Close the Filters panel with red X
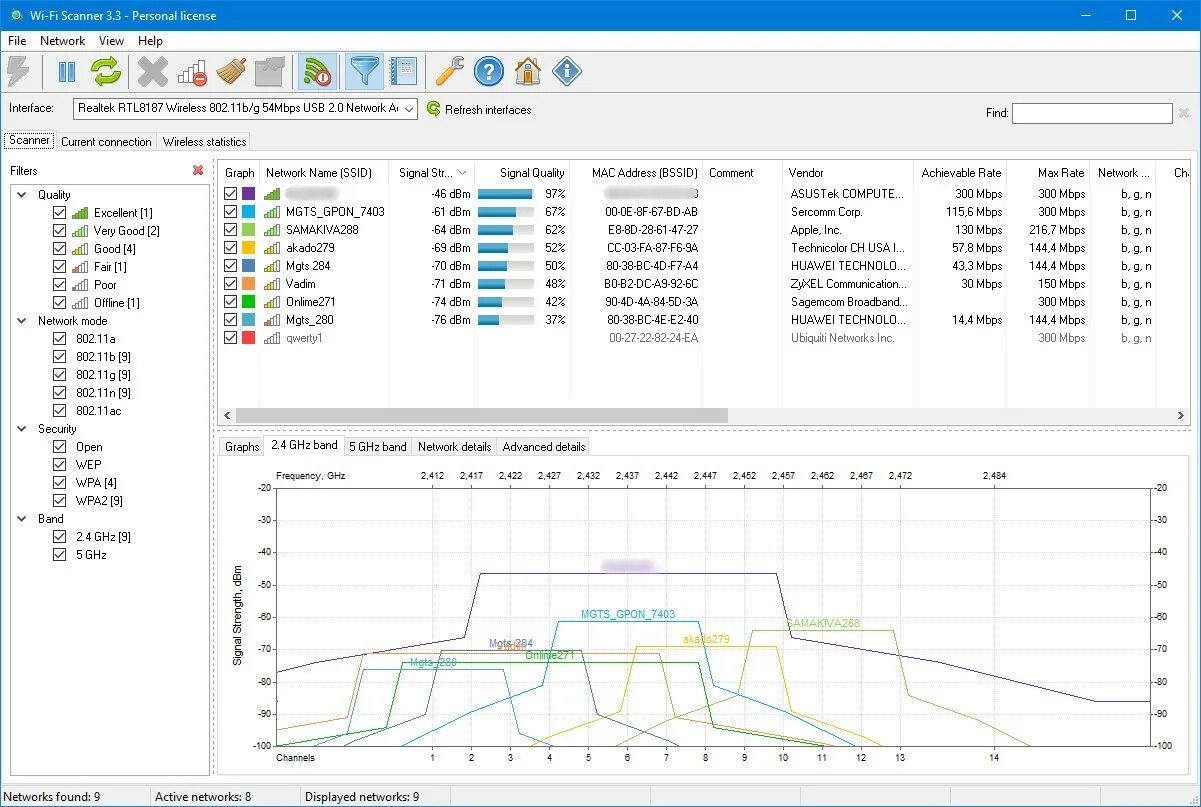 click(x=198, y=171)
